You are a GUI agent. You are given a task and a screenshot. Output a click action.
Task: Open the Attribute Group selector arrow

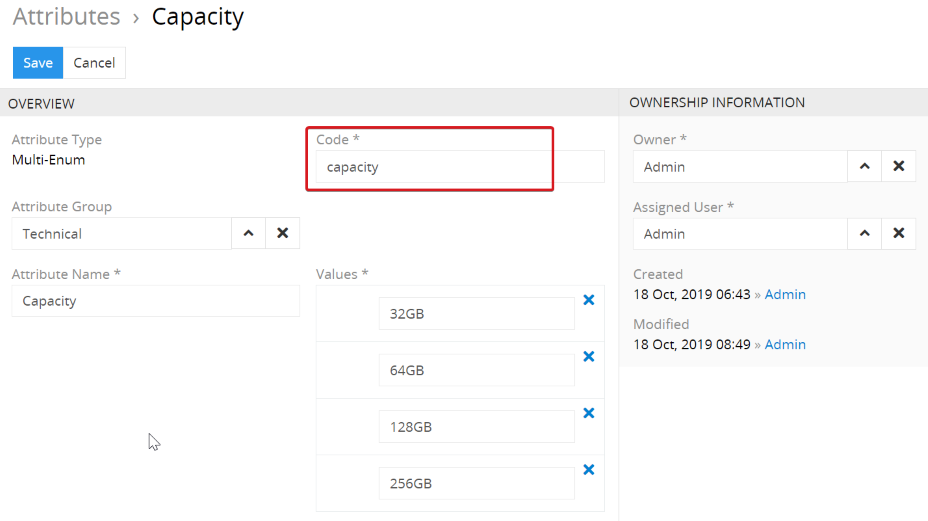pyautogui.click(x=249, y=233)
